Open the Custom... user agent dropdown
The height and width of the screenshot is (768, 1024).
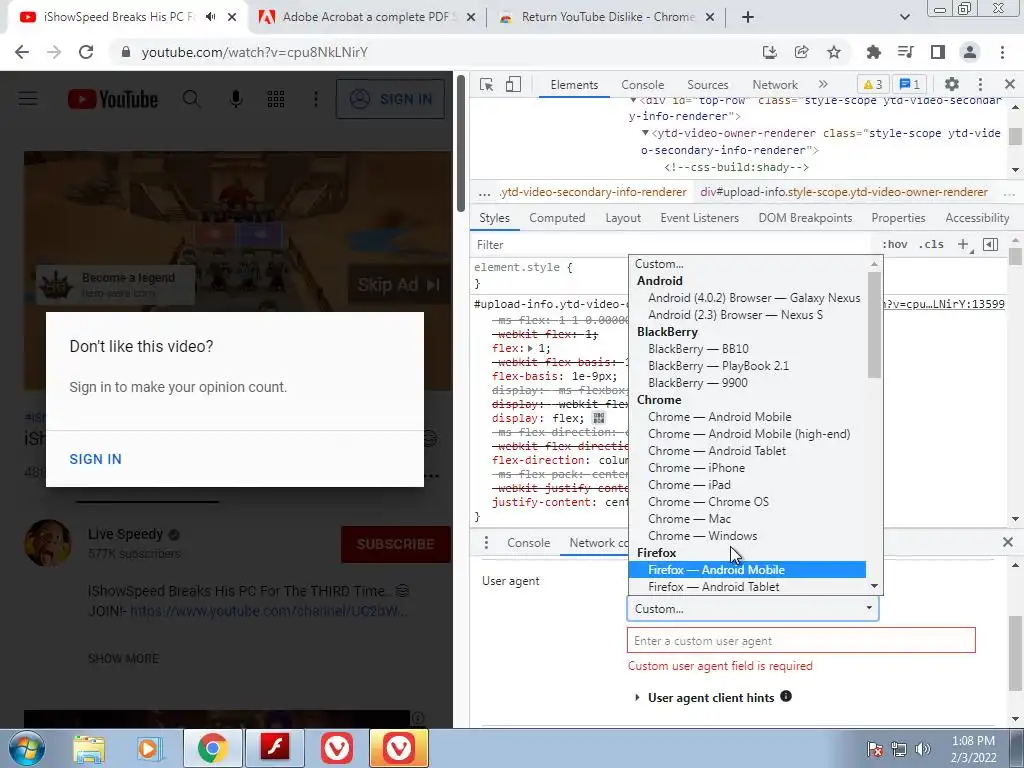click(x=752, y=609)
